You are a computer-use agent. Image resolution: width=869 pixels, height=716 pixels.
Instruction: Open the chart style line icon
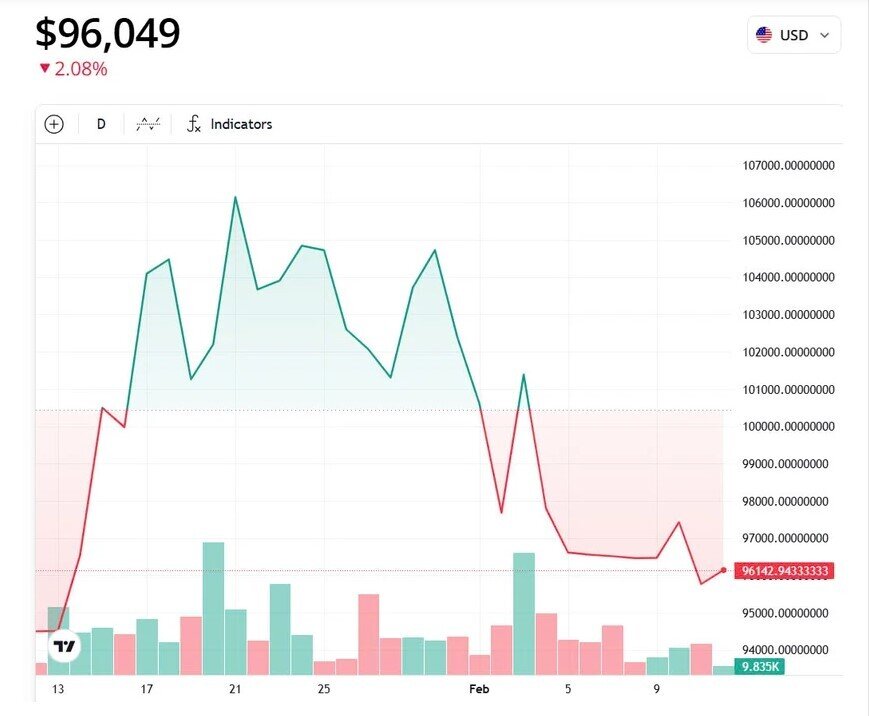point(148,124)
